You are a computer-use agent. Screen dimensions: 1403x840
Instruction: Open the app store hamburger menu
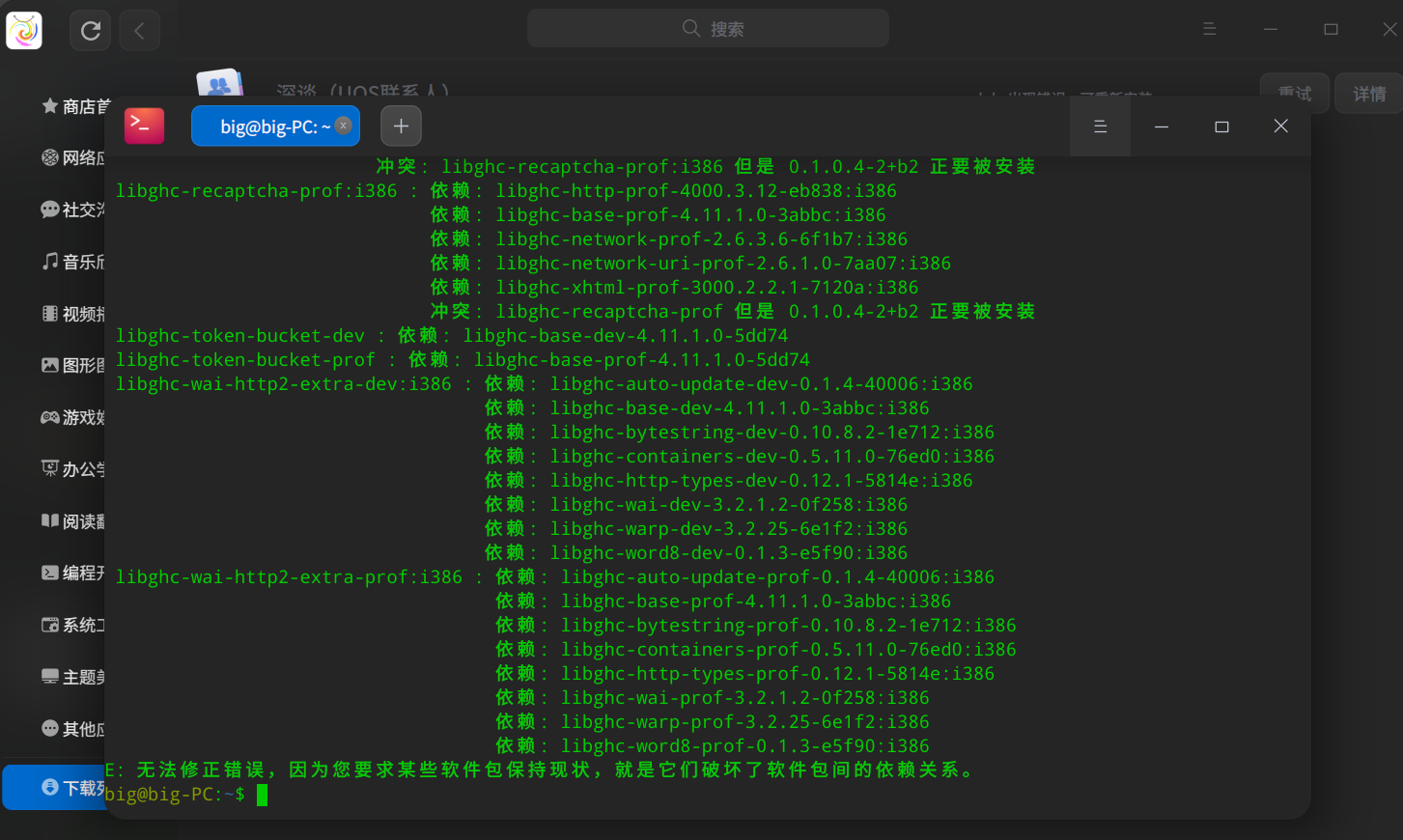point(1209,30)
